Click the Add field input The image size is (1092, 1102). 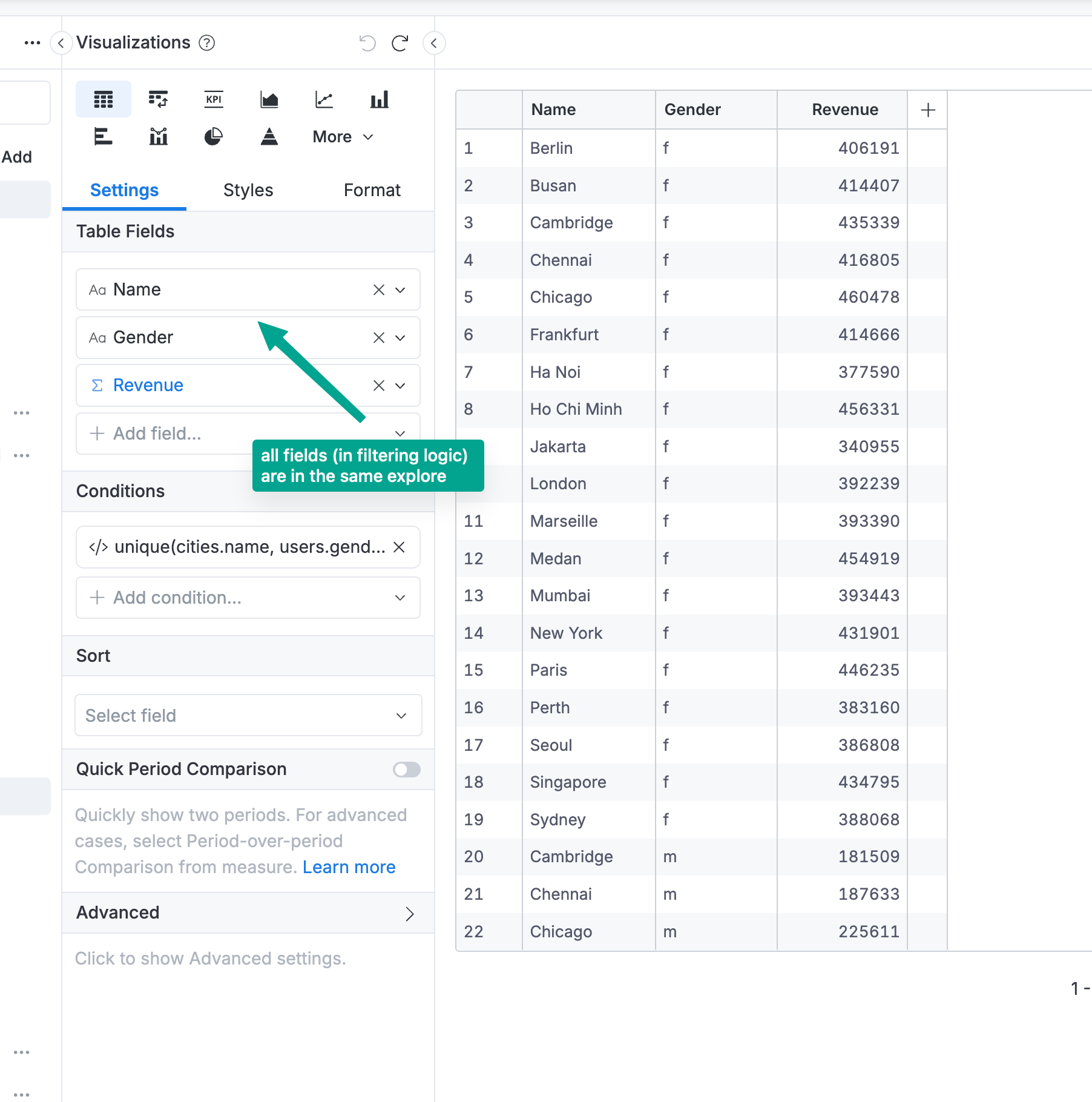[169, 434]
